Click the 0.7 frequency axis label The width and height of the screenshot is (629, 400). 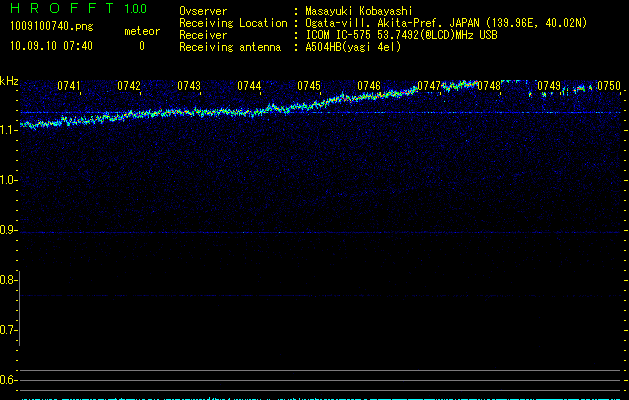tap(8, 330)
